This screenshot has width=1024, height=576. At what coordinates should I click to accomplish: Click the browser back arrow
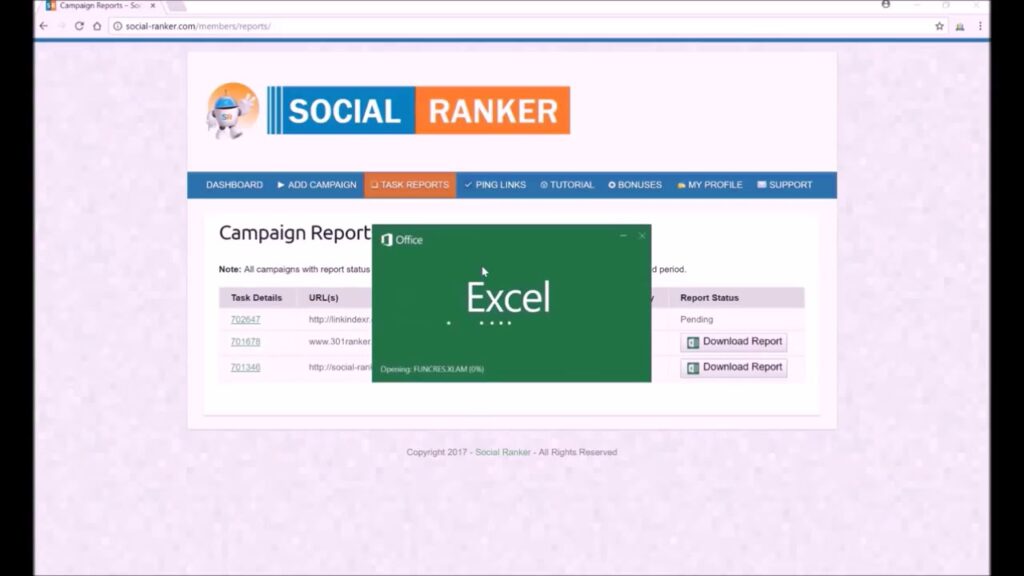[x=44, y=26]
